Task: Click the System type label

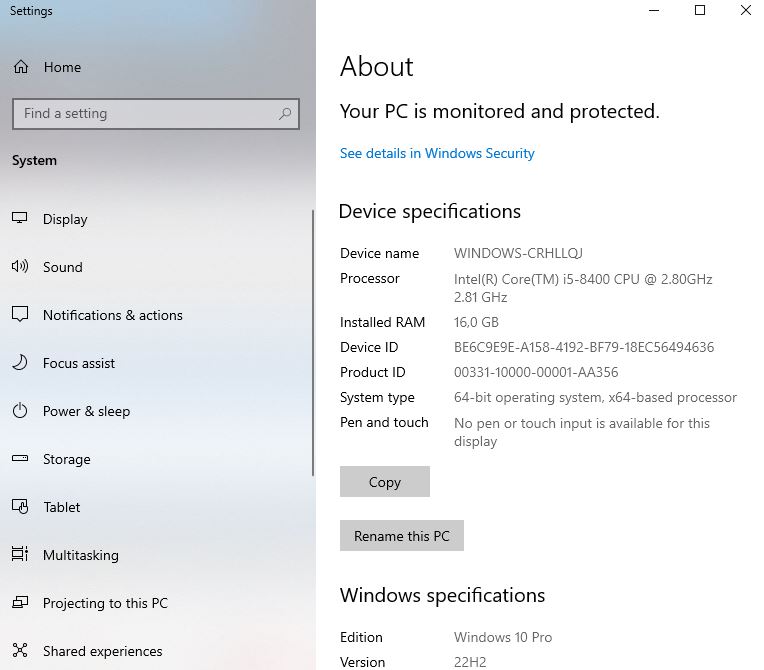Action: point(377,398)
